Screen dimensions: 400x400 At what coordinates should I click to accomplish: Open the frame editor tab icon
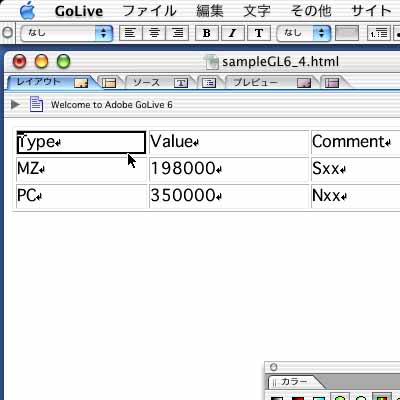(109, 82)
